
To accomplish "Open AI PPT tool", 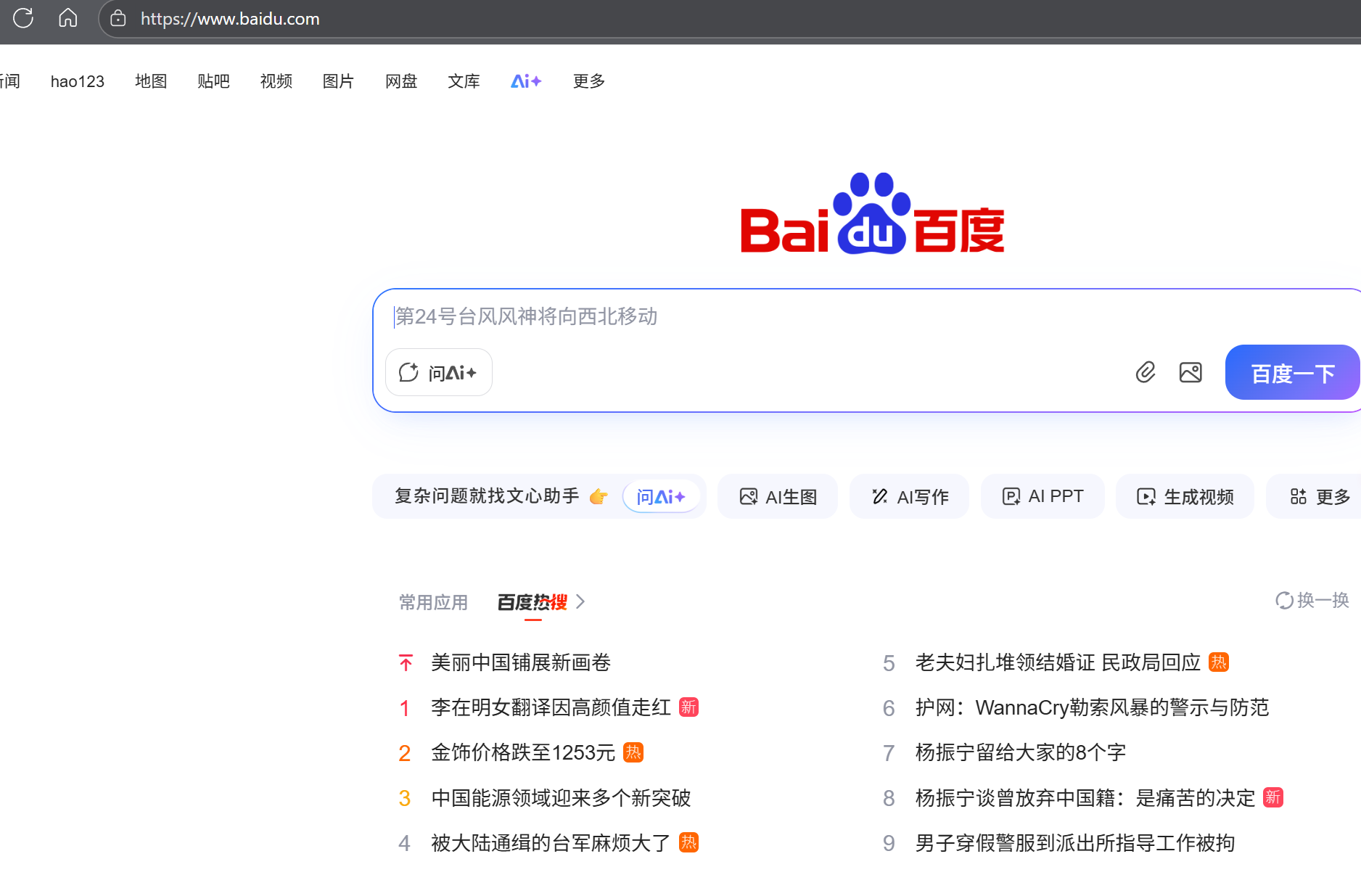I will (x=1043, y=496).
